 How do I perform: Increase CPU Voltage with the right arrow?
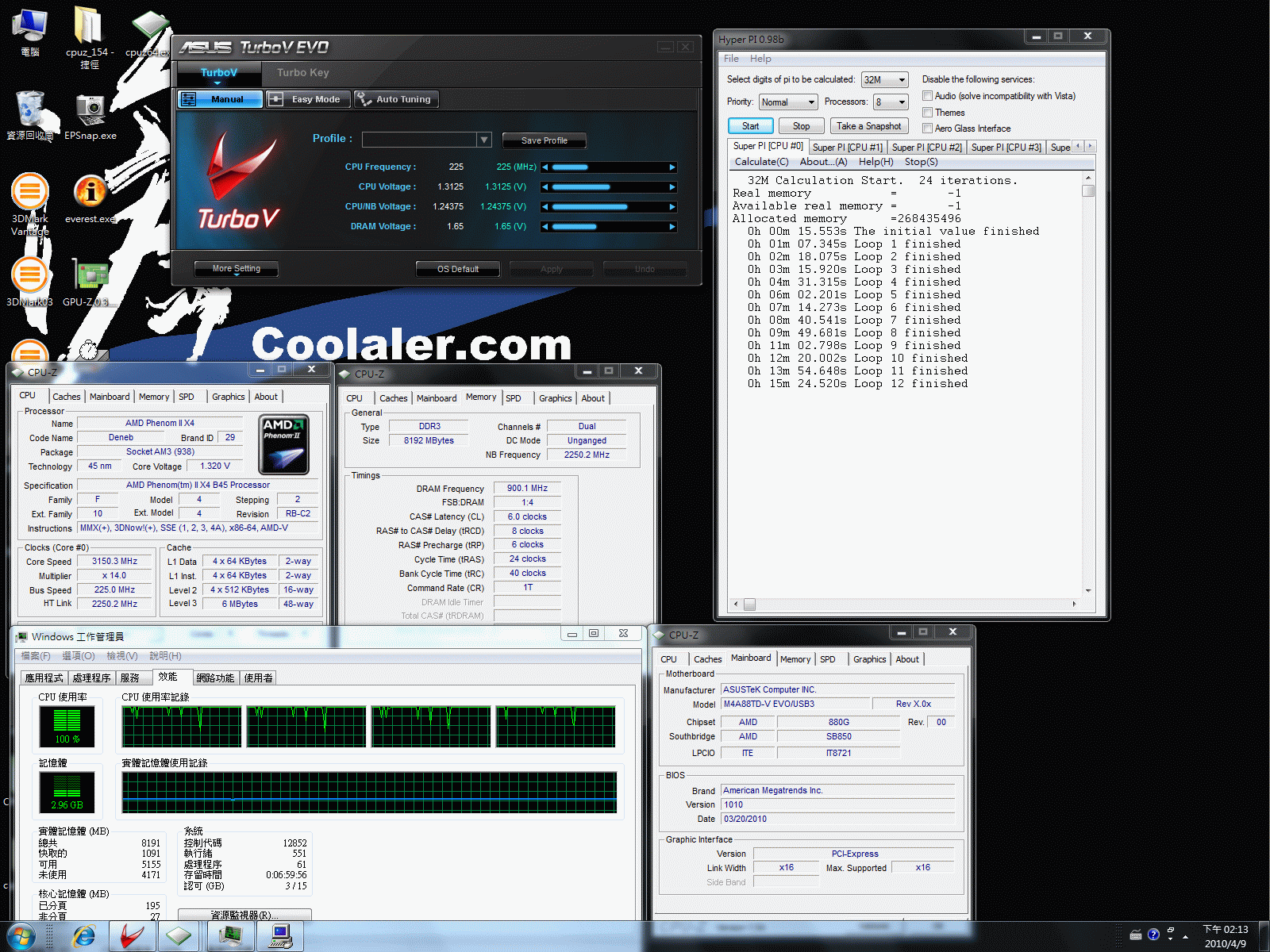point(672,187)
